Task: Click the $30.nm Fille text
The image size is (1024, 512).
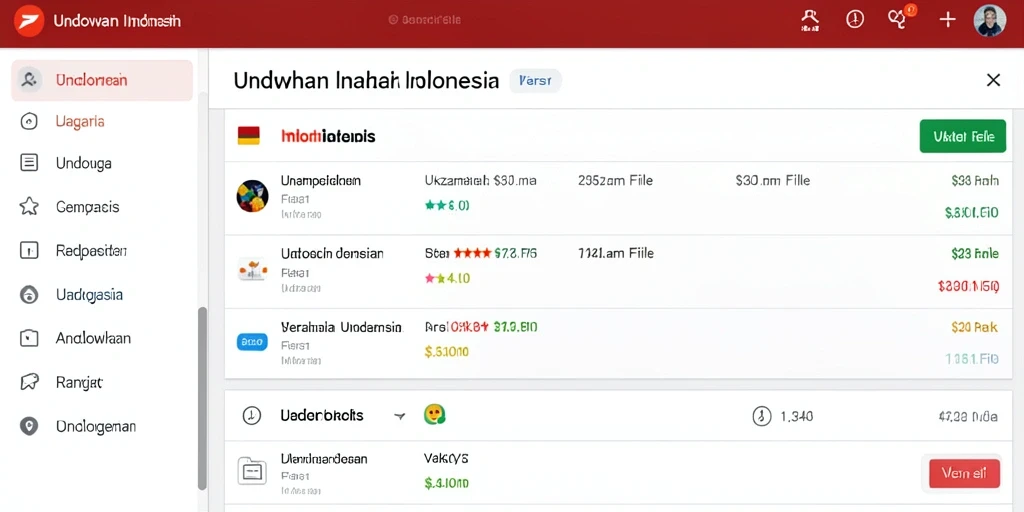Action: pos(773,180)
